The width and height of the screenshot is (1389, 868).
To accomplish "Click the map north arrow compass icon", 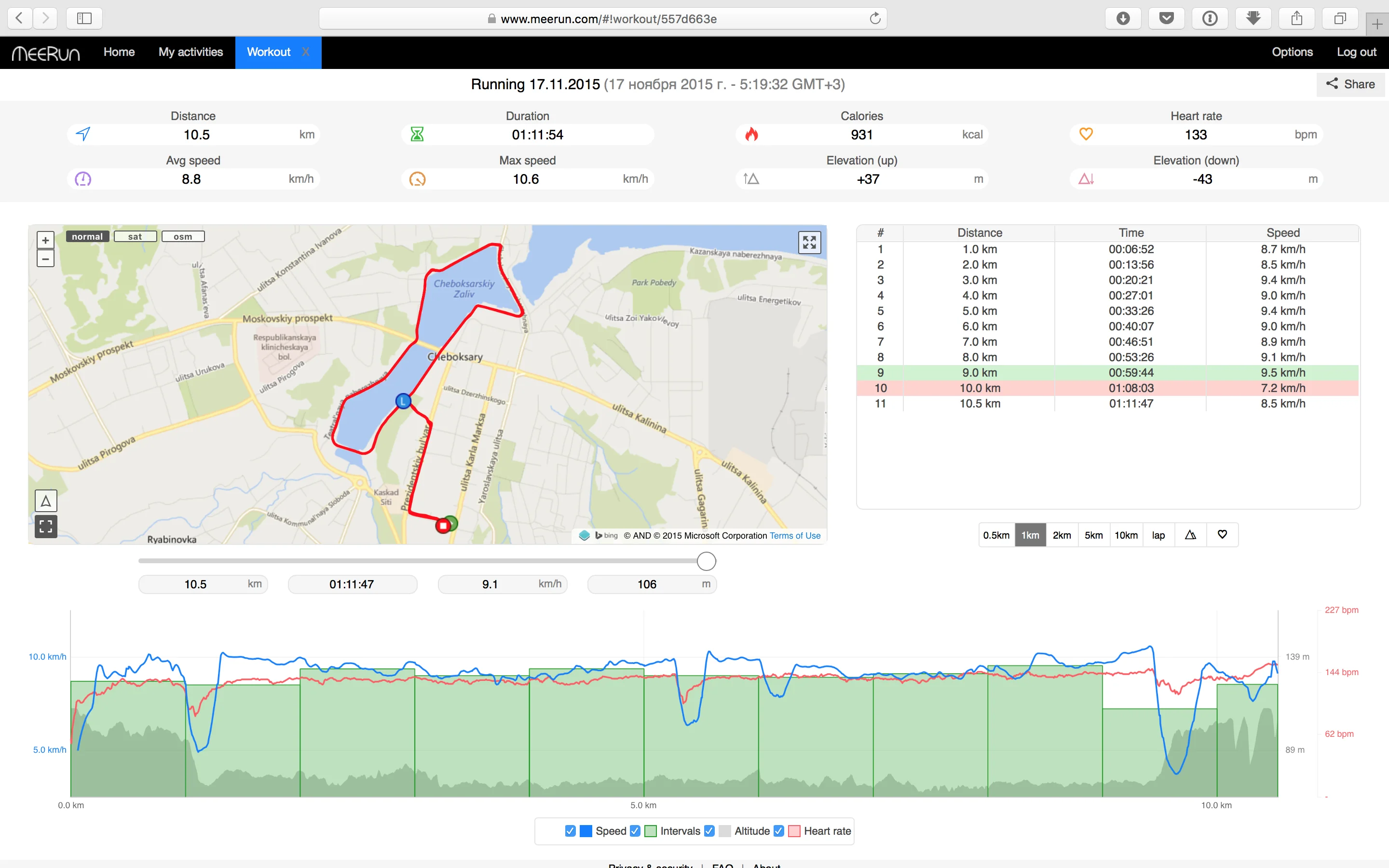I will tap(46, 501).
